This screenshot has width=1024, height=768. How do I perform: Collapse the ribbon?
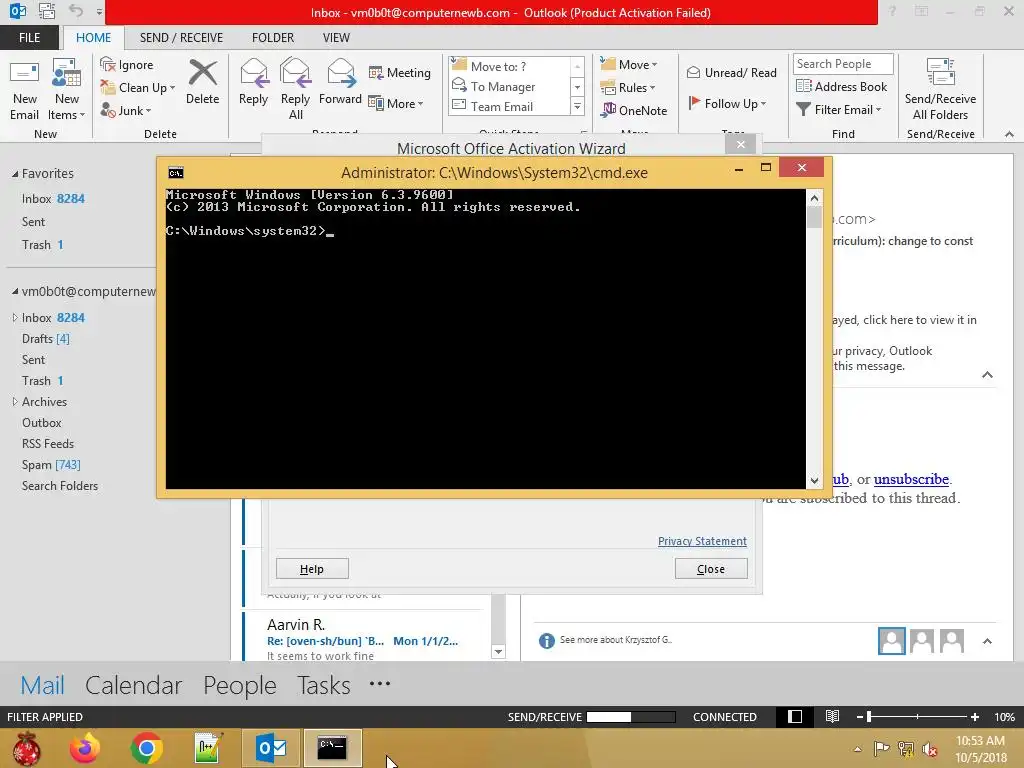(1009, 134)
